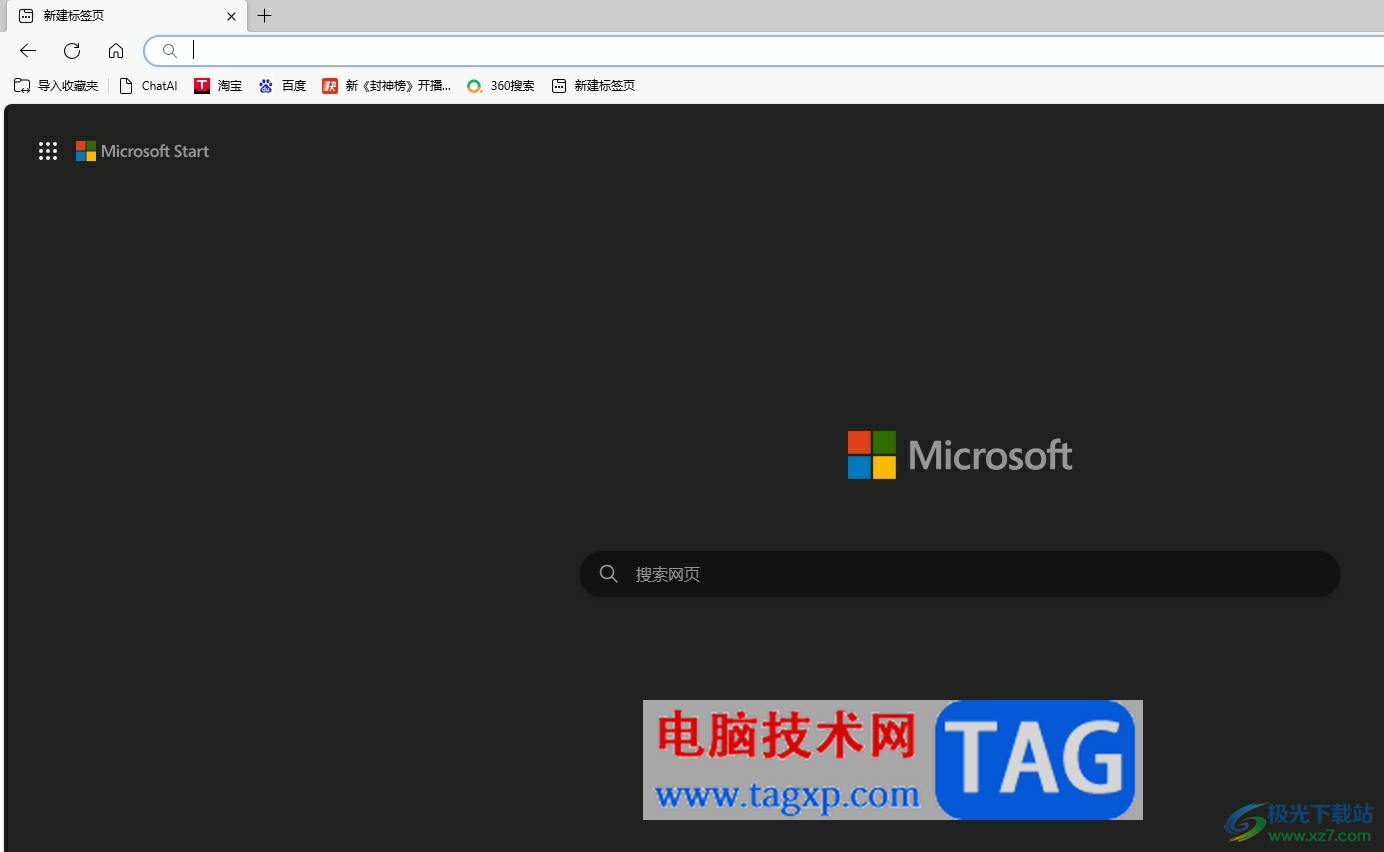Open the ChatAI bookmark
The width and height of the screenshot is (1384, 852).
(148, 86)
